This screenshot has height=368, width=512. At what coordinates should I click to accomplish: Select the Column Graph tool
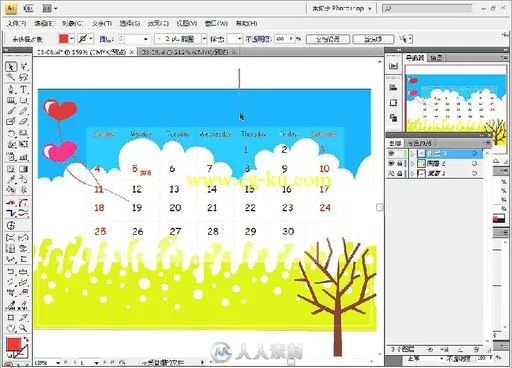pyautogui.click(x=24, y=157)
